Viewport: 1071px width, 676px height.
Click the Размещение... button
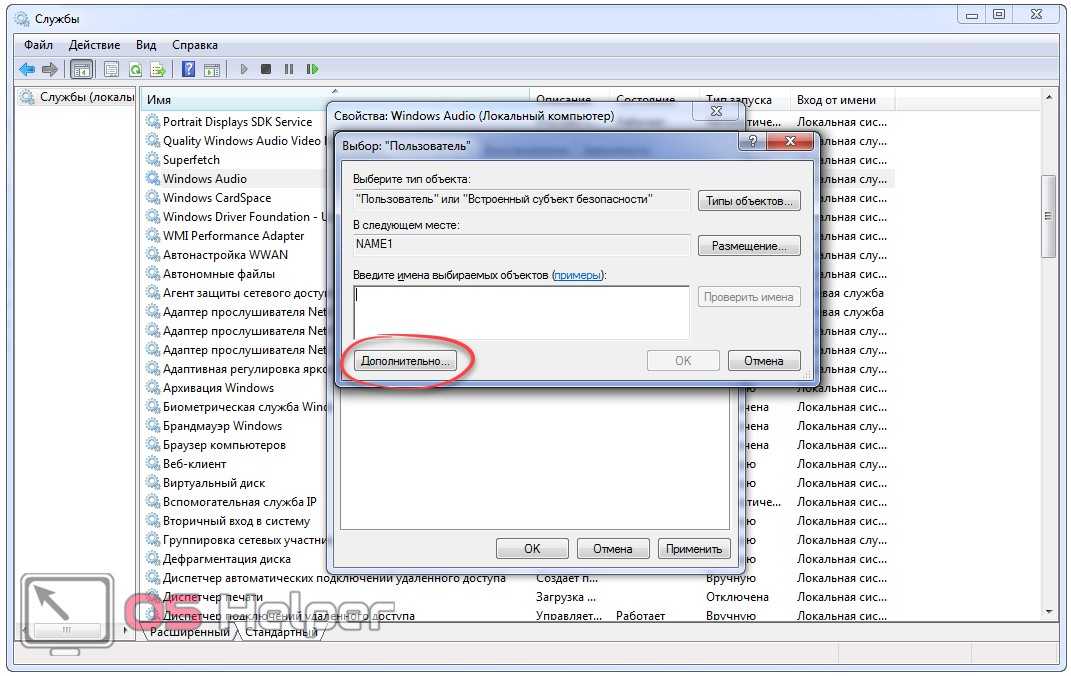click(749, 246)
